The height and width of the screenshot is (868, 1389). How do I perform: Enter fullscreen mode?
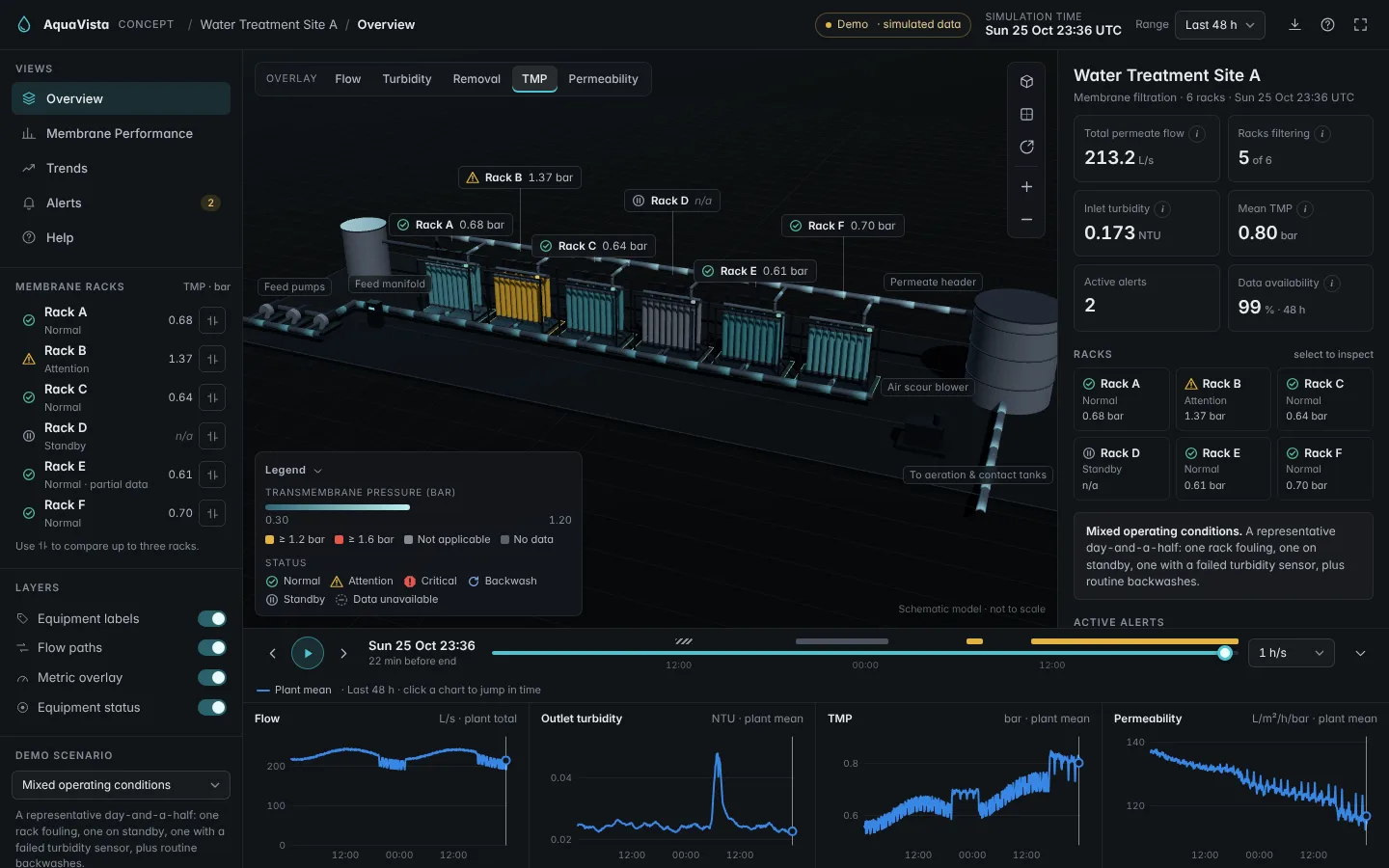pyautogui.click(x=1360, y=25)
